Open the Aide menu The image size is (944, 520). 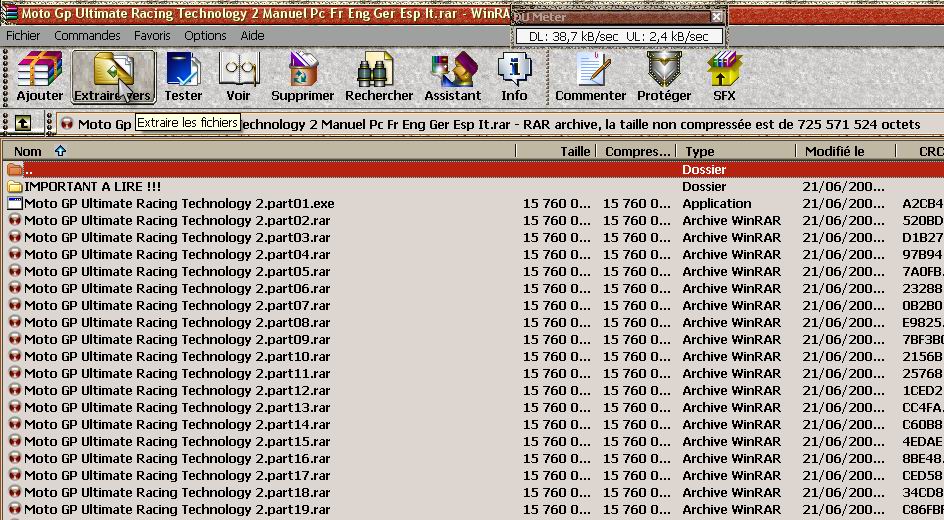(x=252, y=36)
